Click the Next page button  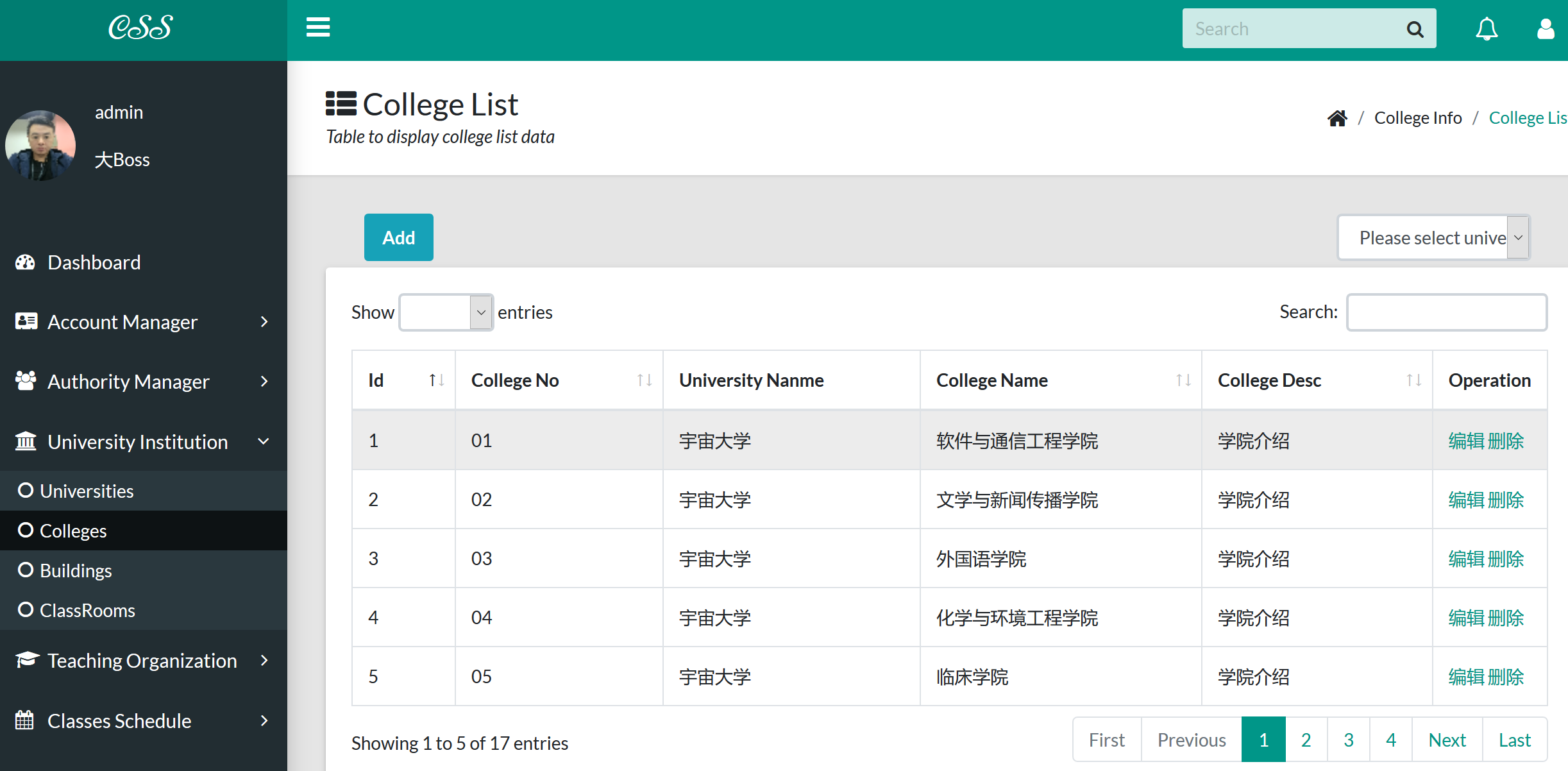(x=1447, y=740)
